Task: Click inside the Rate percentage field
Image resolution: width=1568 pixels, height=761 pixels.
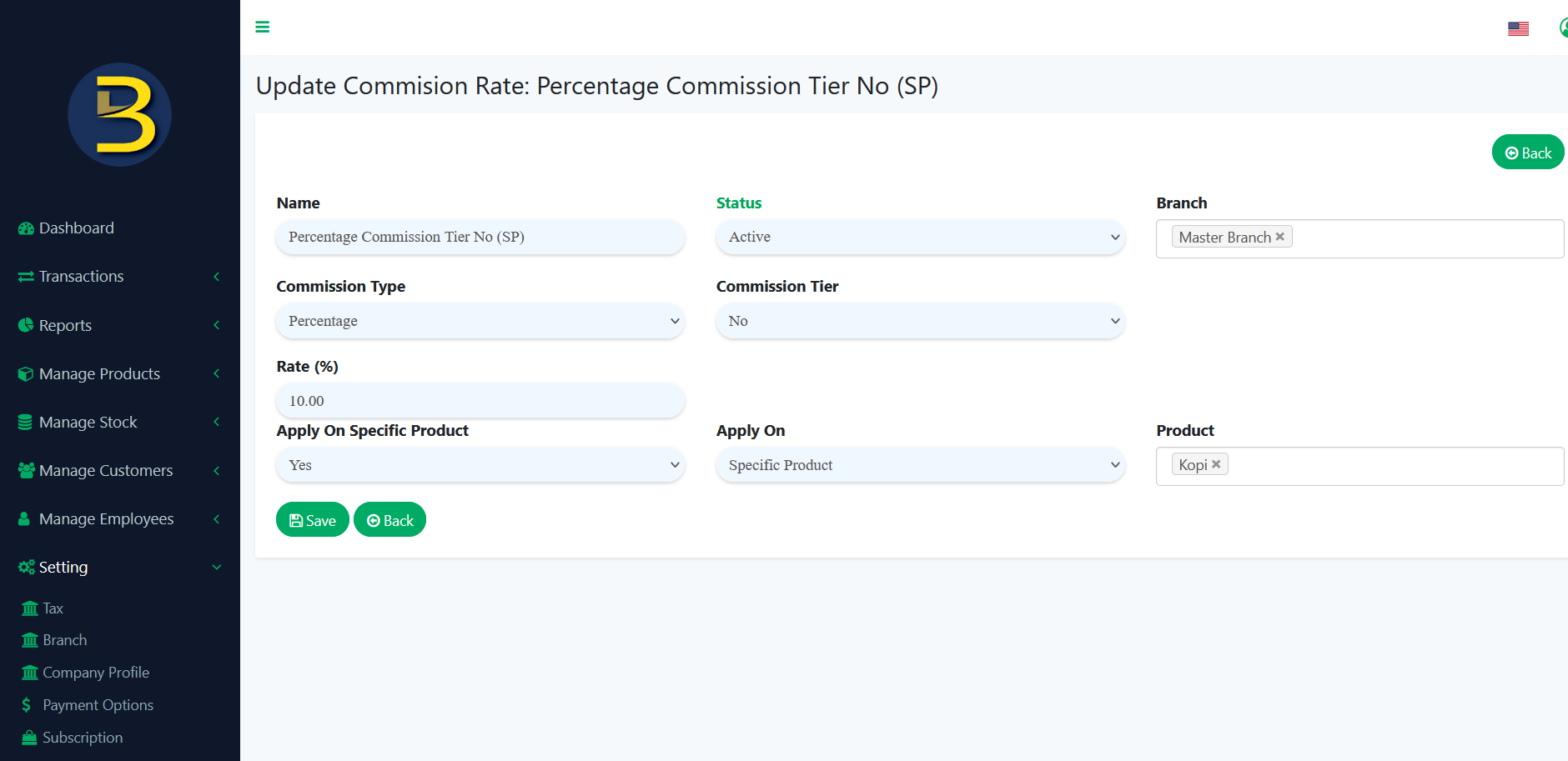Action: (480, 400)
